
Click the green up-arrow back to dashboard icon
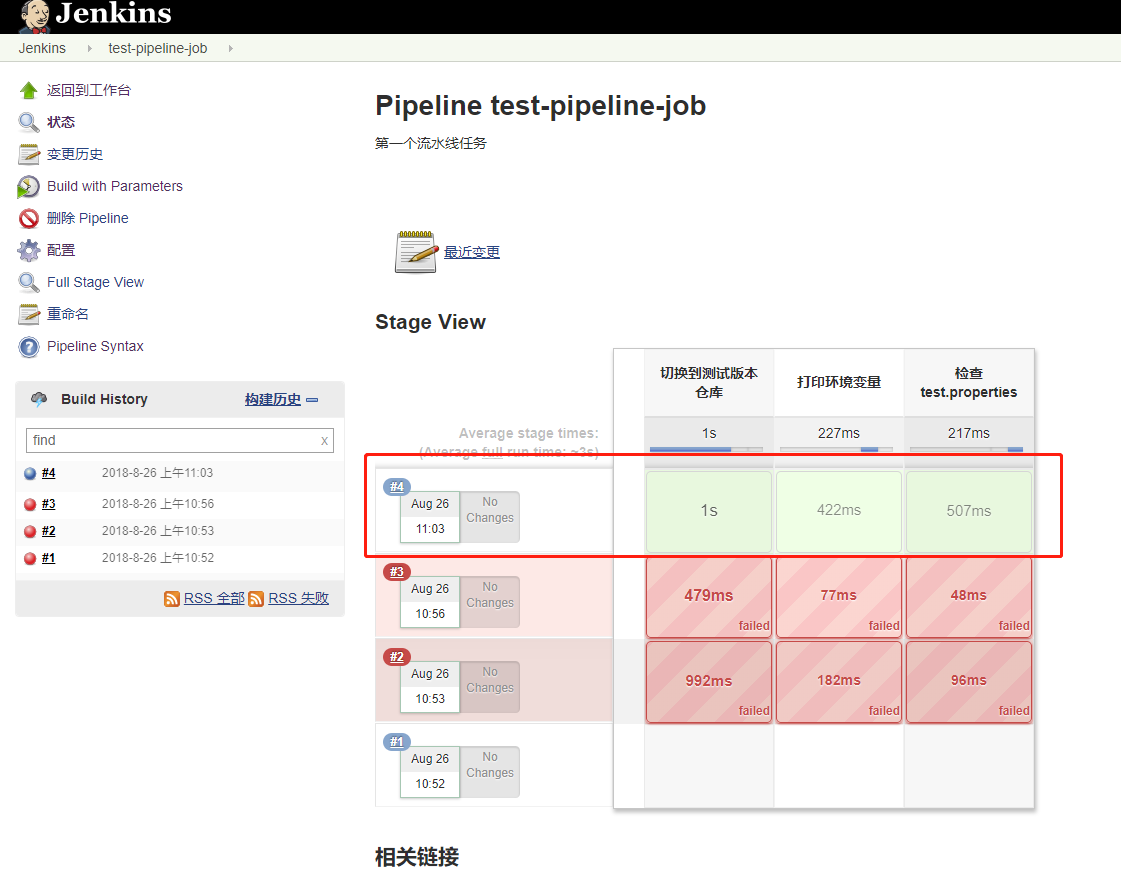tap(29, 90)
